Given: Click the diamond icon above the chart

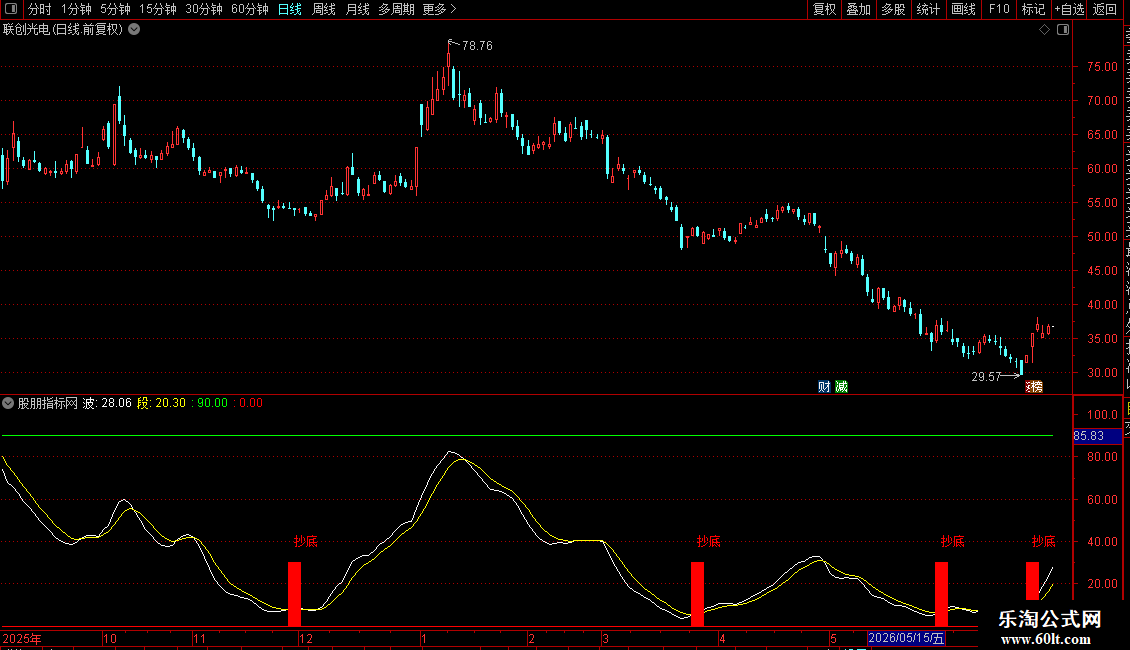Looking at the screenshot, I should click(1044, 30).
